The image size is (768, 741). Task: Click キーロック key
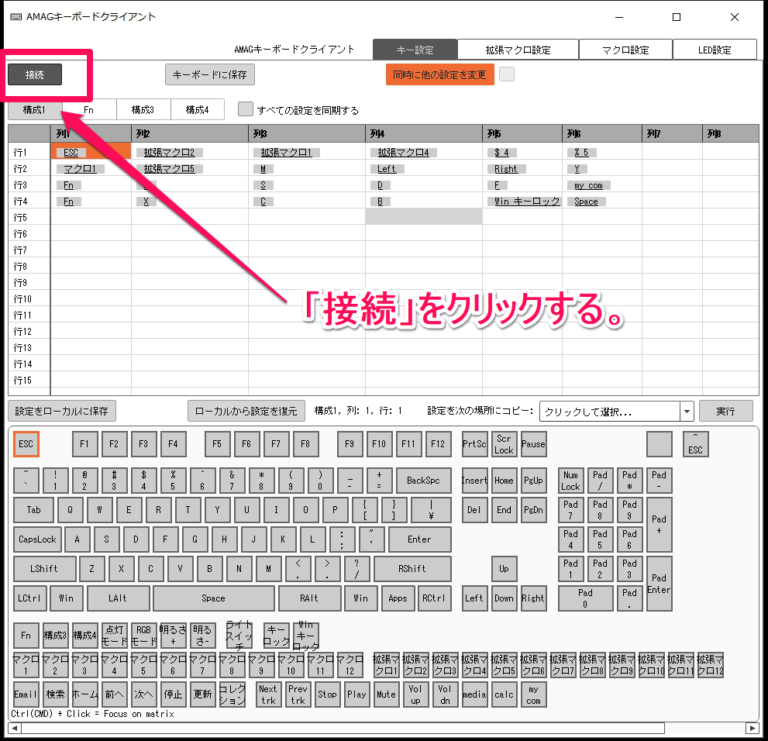point(276,635)
